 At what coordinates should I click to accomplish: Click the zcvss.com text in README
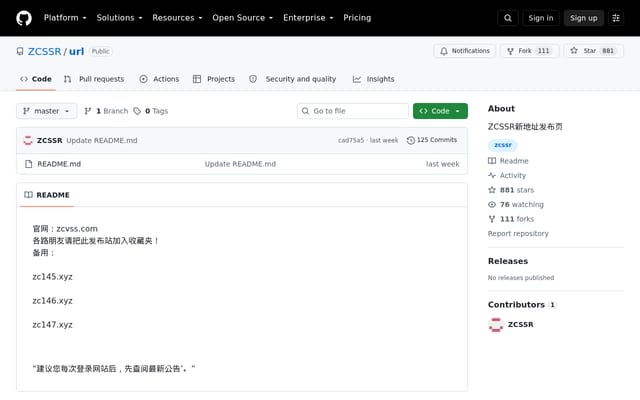point(77,229)
